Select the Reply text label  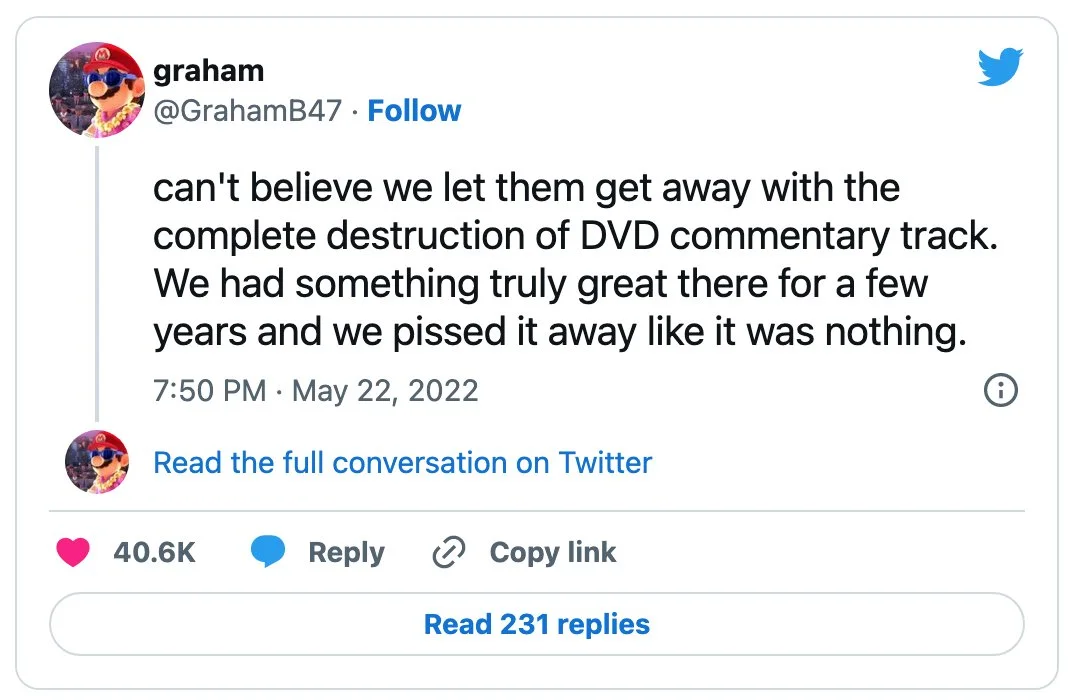point(346,553)
